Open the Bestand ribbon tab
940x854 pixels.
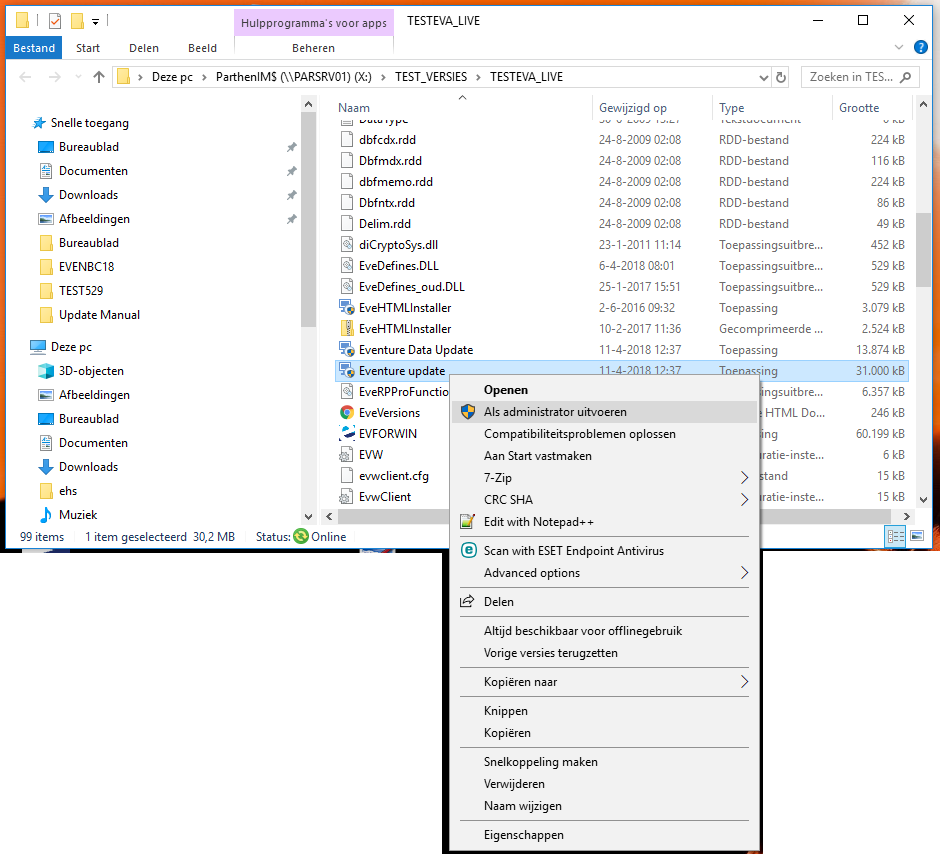pyautogui.click(x=34, y=48)
